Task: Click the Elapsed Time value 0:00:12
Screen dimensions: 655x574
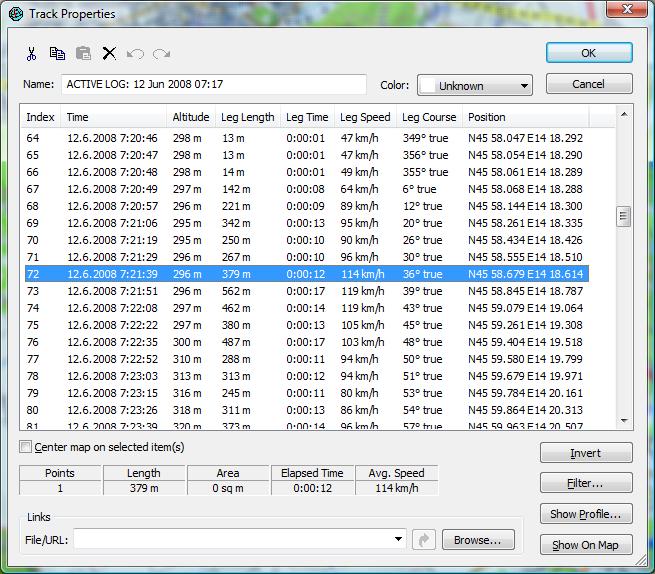Action: pyautogui.click(x=312, y=488)
